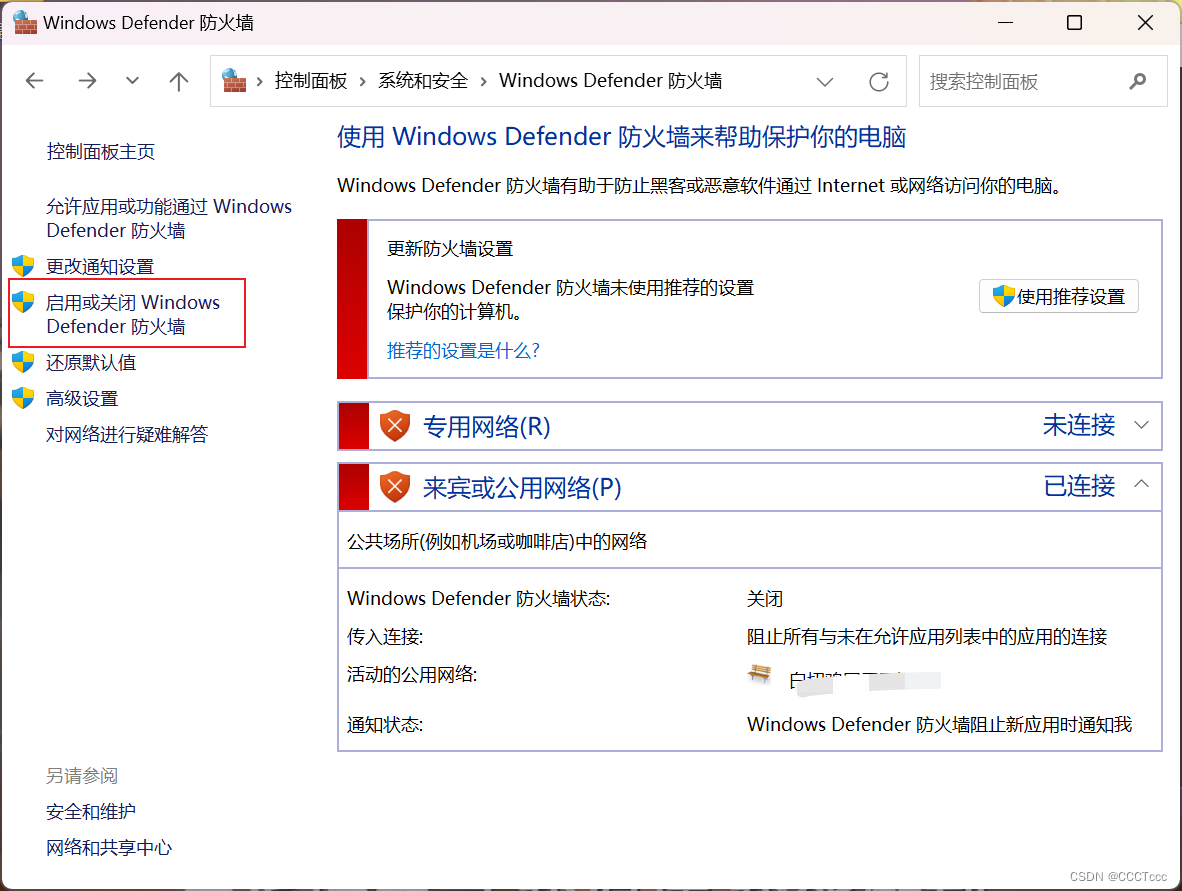Click 专用网络(R) section header

(x=486, y=427)
